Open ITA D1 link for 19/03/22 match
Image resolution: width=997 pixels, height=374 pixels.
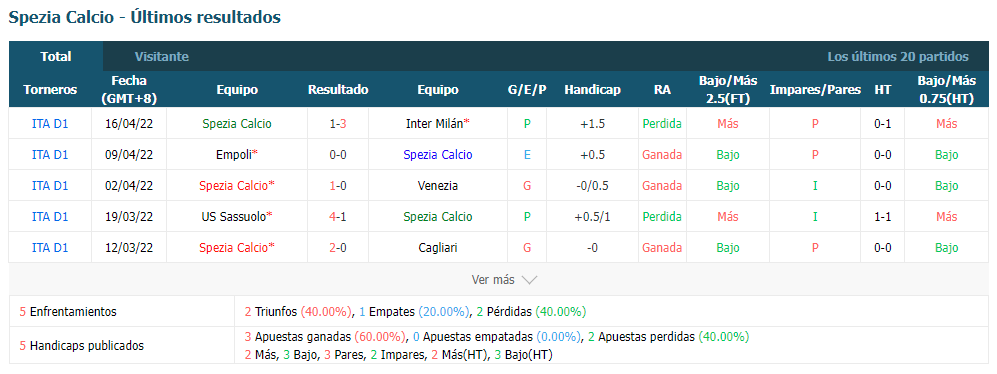click(50, 217)
